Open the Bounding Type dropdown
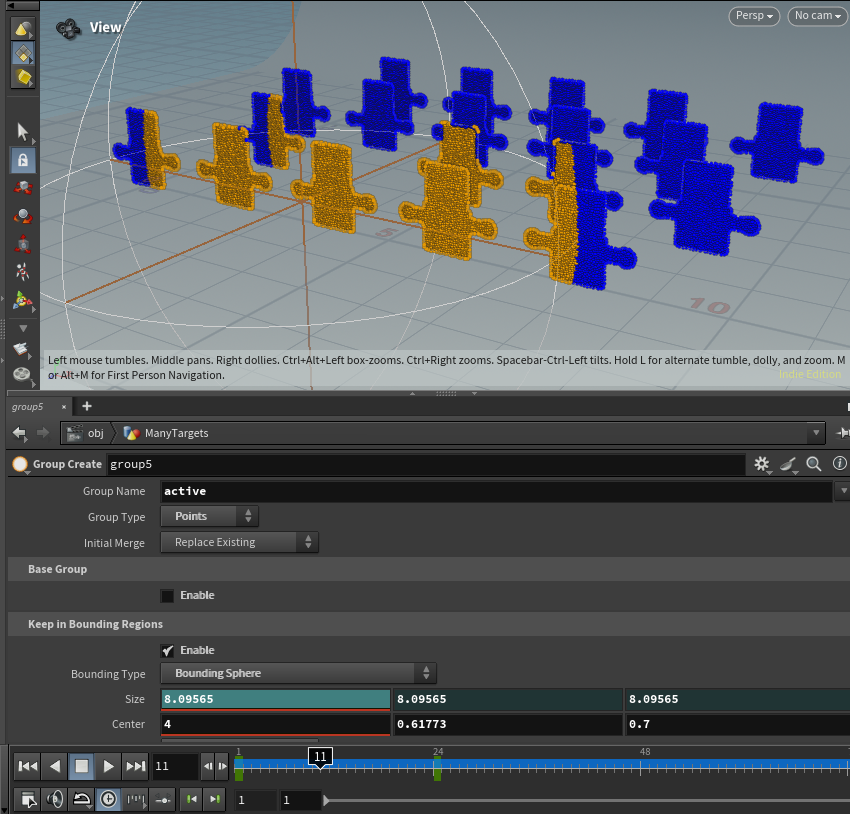Image resolution: width=850 pixels, height=814 pixels. [x=298, y=674]
